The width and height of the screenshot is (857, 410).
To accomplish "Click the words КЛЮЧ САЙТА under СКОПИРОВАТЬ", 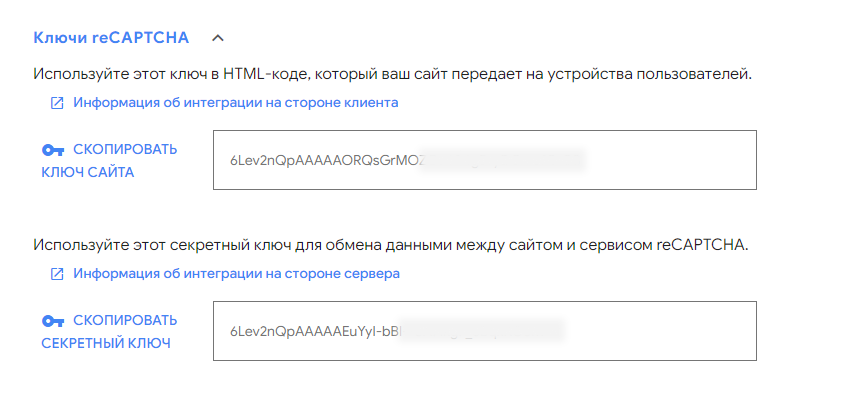I will coord(87,173).
